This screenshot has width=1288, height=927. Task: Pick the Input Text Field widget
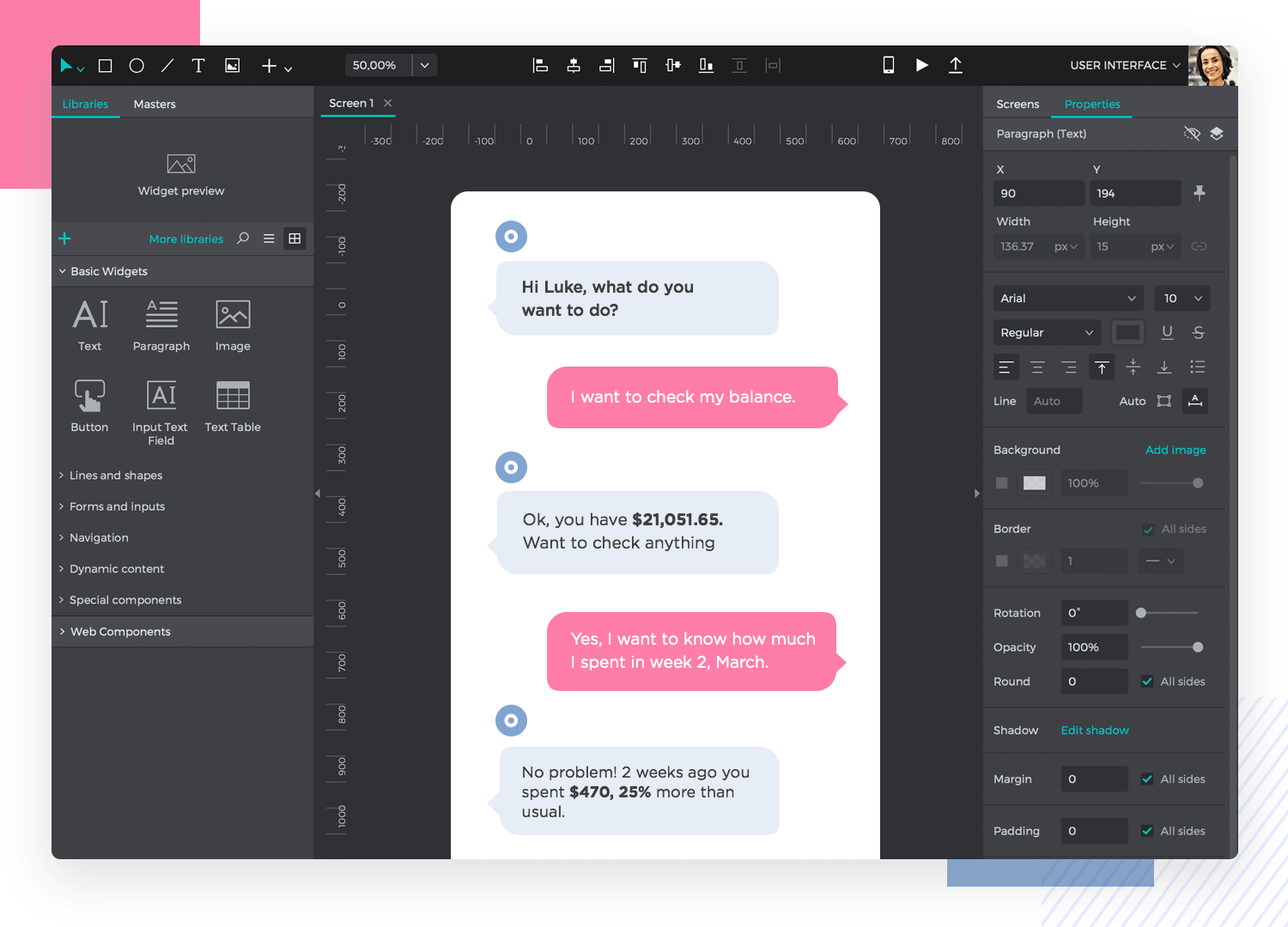[161, 413]
